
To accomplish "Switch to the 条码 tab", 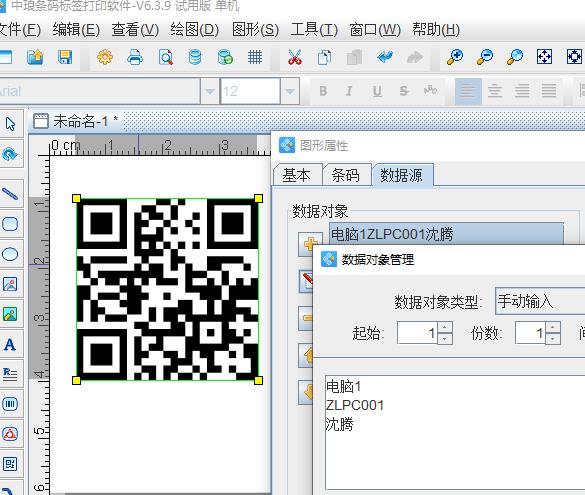I will 346,175.
